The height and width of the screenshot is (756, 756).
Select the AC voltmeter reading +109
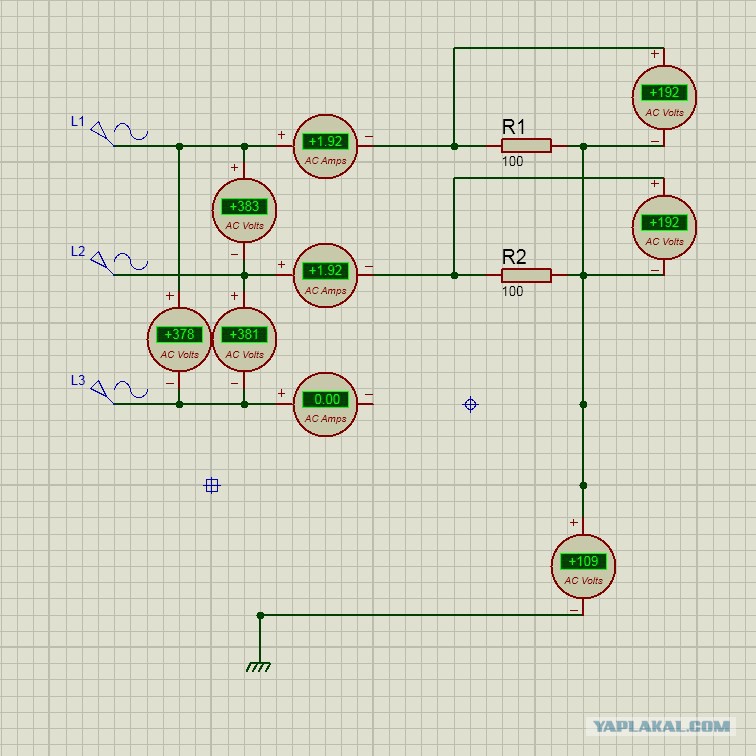pyautogui.click(x=583, y=566)
